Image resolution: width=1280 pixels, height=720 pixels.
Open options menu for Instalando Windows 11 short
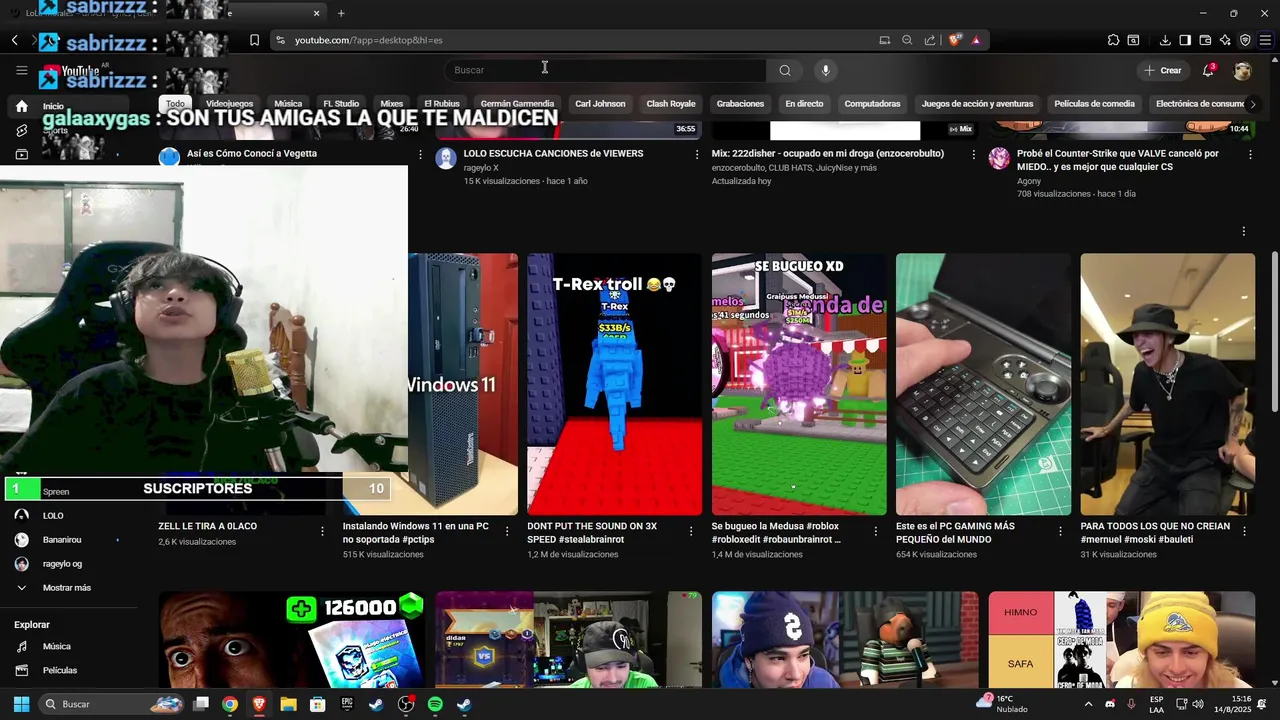[507, 531]
